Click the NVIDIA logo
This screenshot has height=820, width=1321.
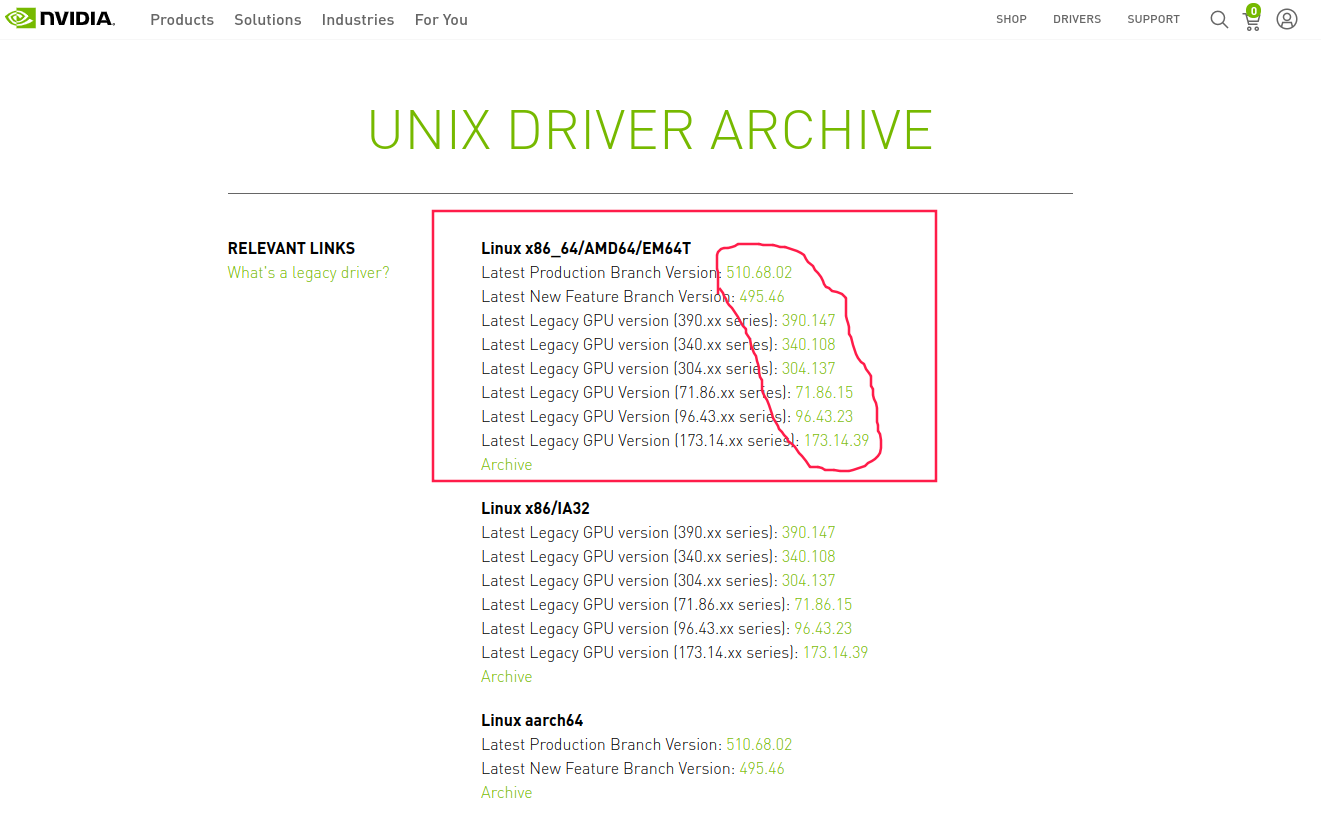(x=61, y=19)
